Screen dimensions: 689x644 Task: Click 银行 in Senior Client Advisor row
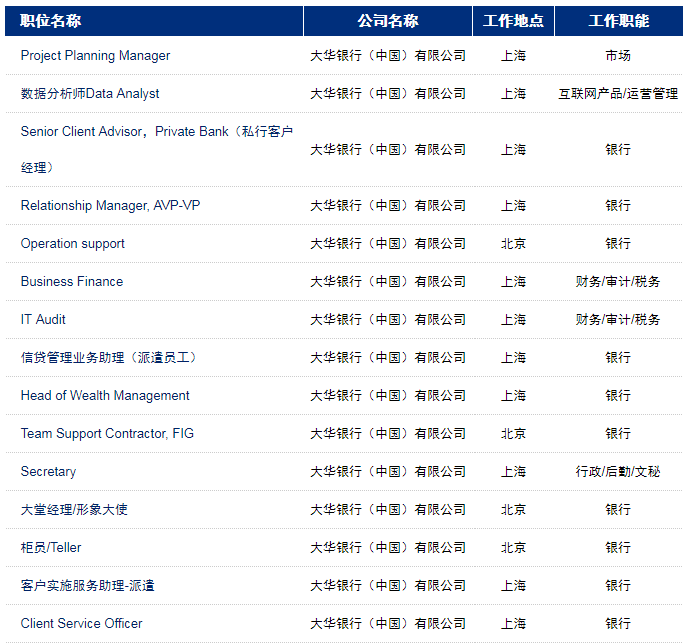618,150
